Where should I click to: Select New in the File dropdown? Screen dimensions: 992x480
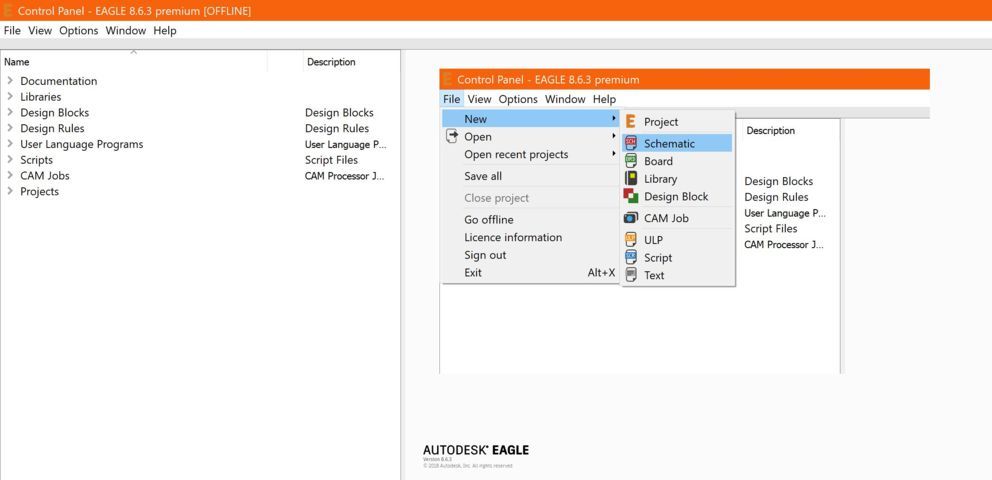531,118
